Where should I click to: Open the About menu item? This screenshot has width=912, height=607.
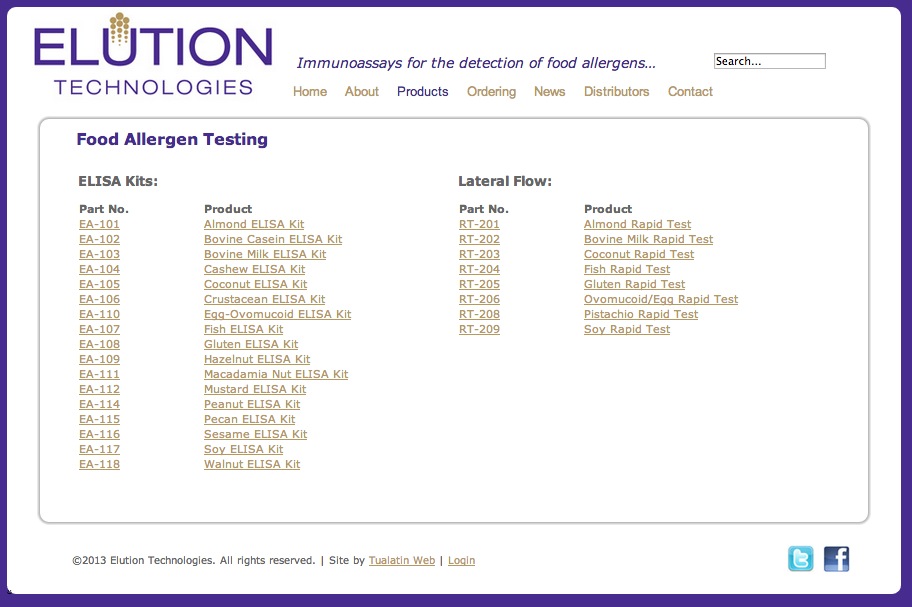coord(362,91)
